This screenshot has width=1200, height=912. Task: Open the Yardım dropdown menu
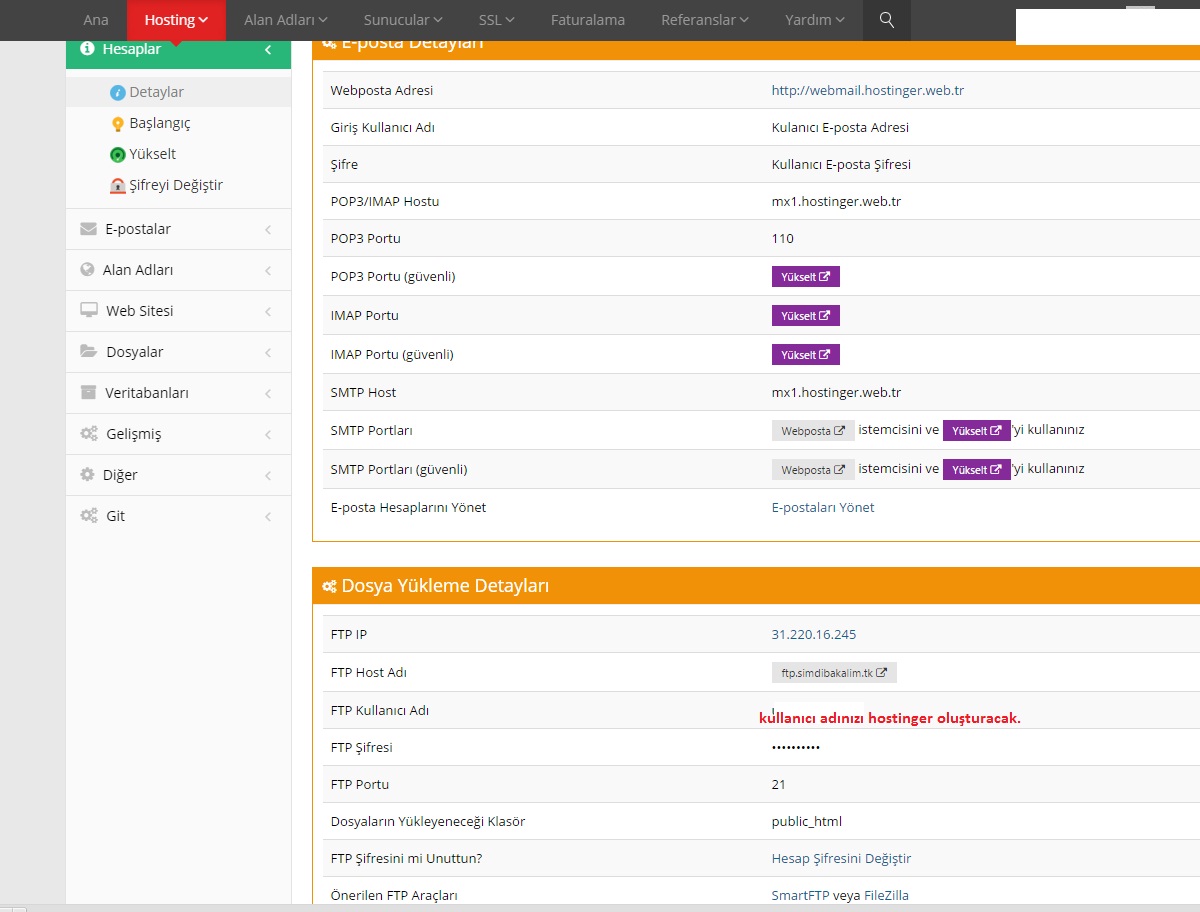tap(812, 20)
